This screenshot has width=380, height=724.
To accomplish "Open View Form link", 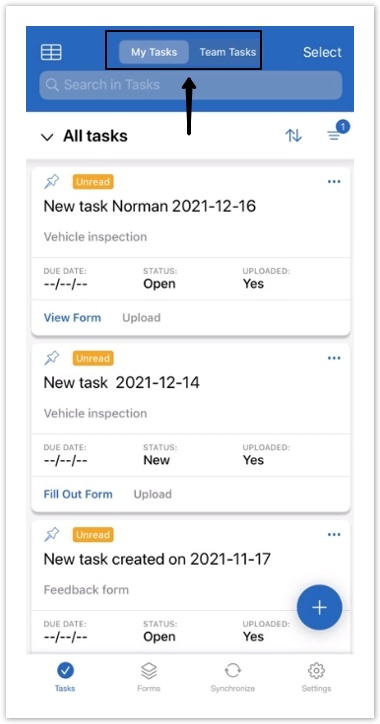I will coord(72,318).
